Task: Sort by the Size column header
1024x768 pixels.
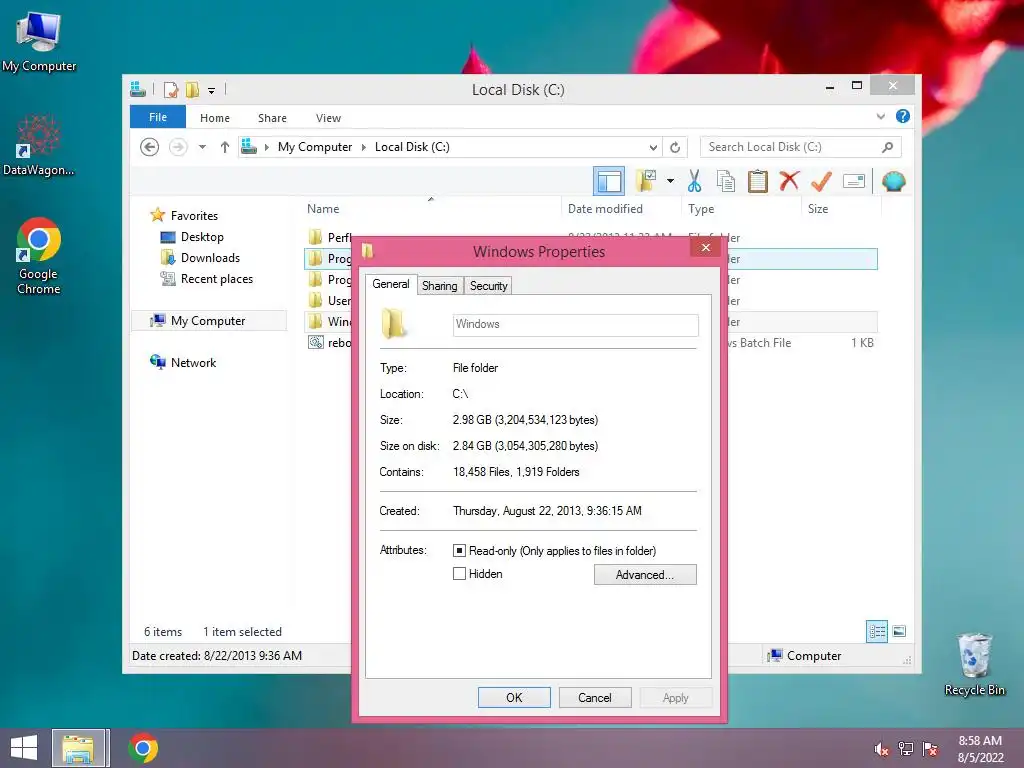Action: [x=818, y=209]
